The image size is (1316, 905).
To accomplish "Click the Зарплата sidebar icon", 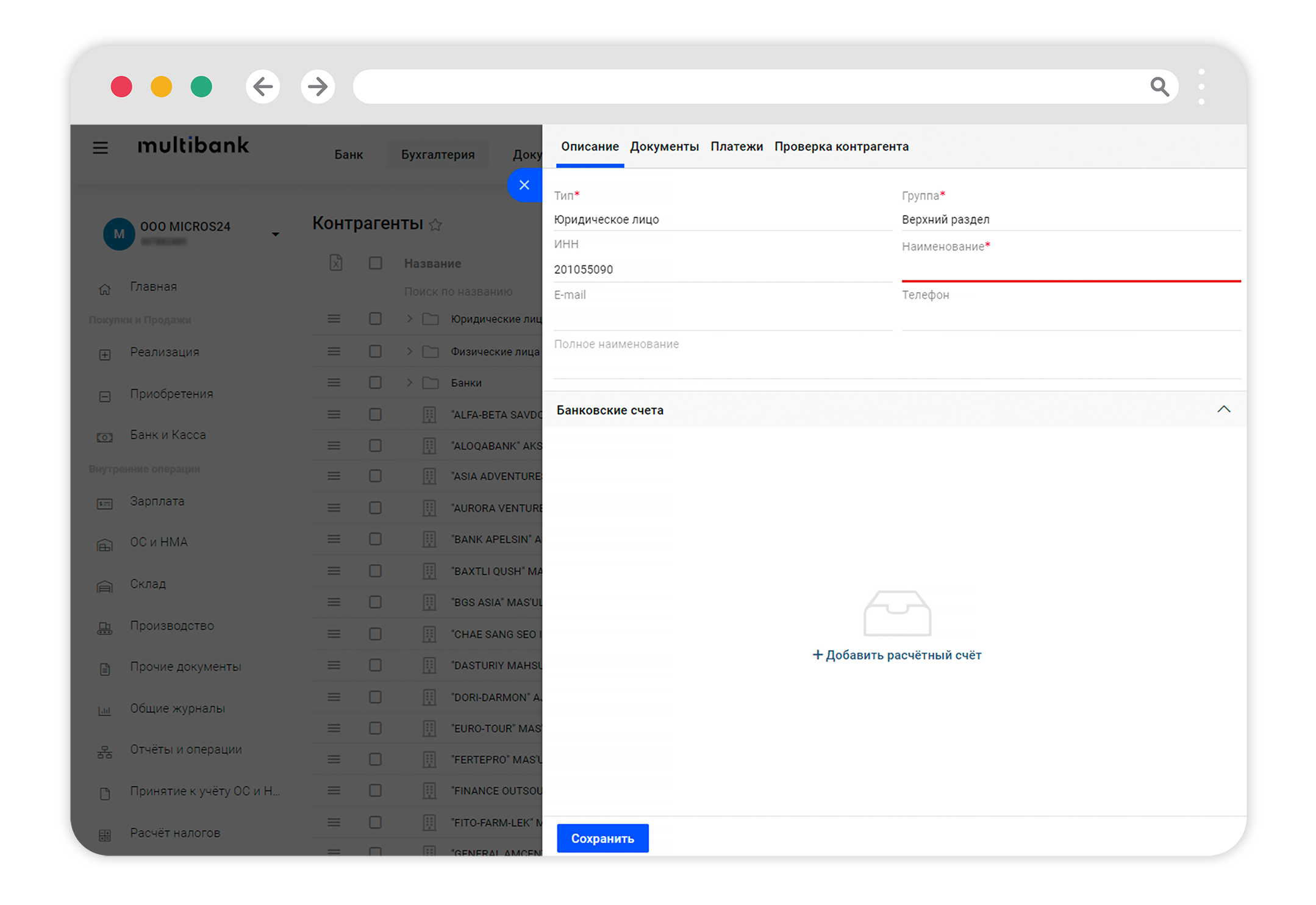I will point(105,504).
